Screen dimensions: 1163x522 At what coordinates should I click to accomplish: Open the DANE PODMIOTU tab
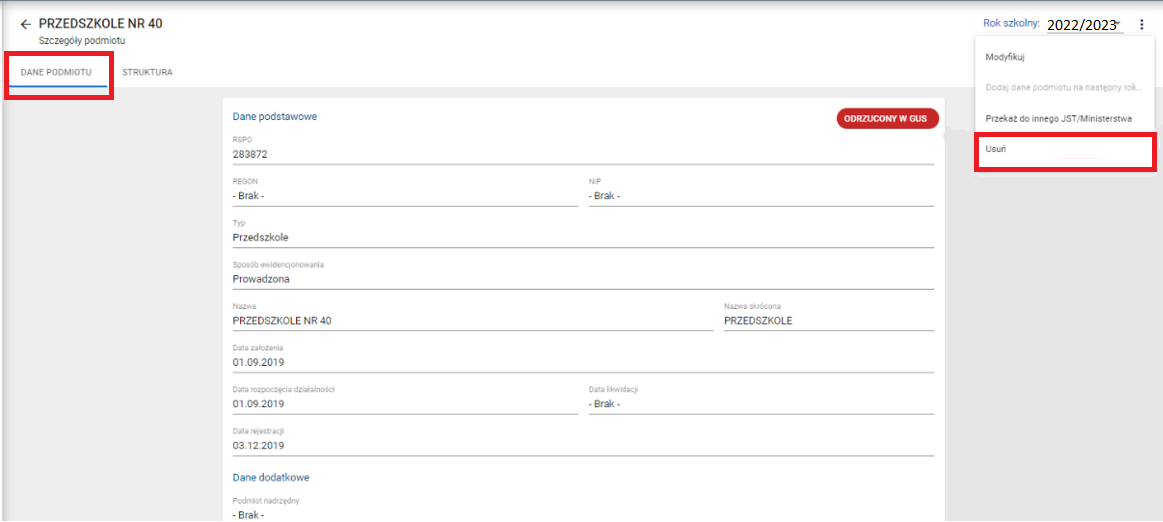pos(56,73)
